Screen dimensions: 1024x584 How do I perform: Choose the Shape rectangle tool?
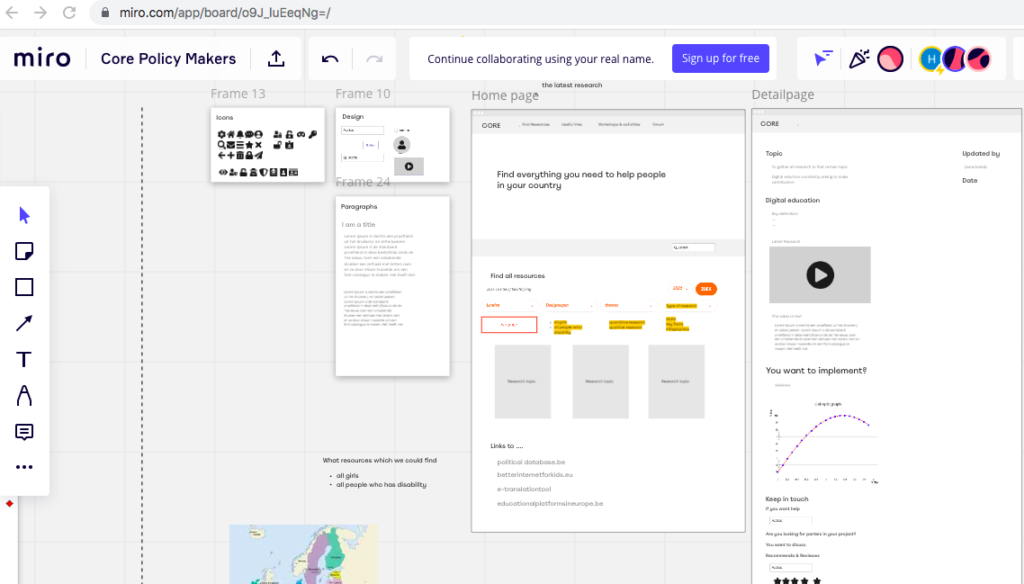point(25,288)
